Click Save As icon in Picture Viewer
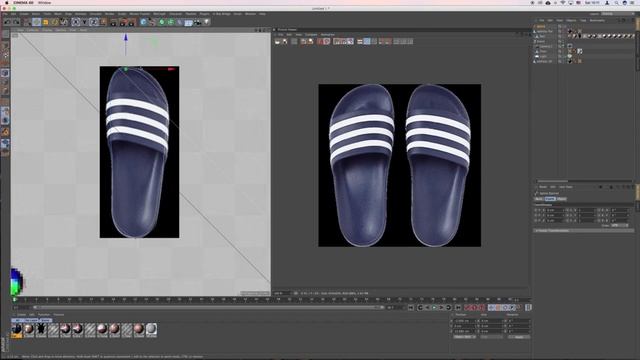 (284, 41)
